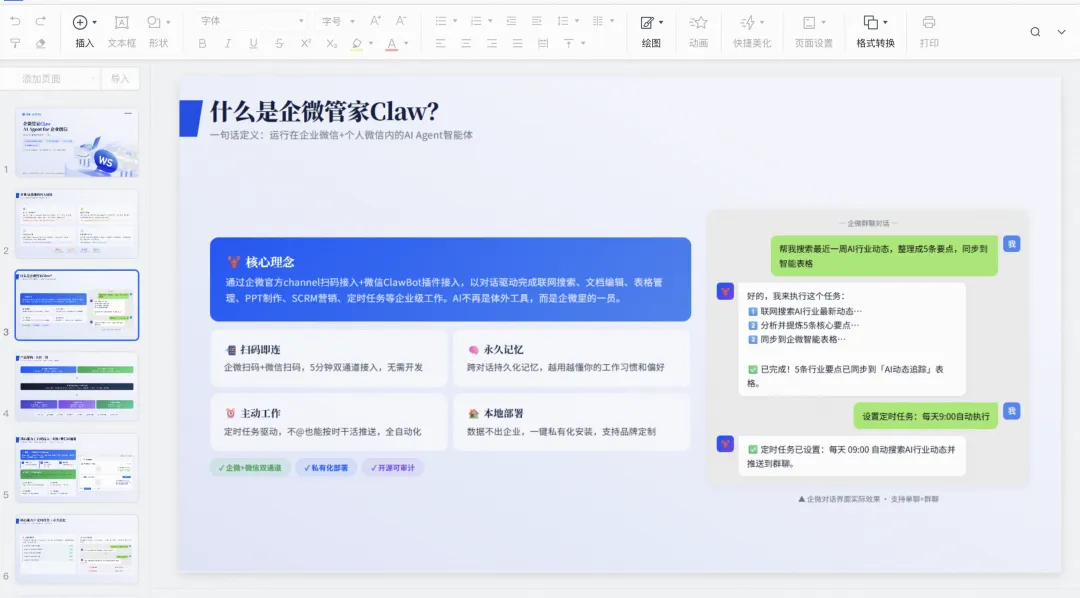Click the justify alignment icon
The width and height of the screenshot is (1080, 598).
point(517,43)
